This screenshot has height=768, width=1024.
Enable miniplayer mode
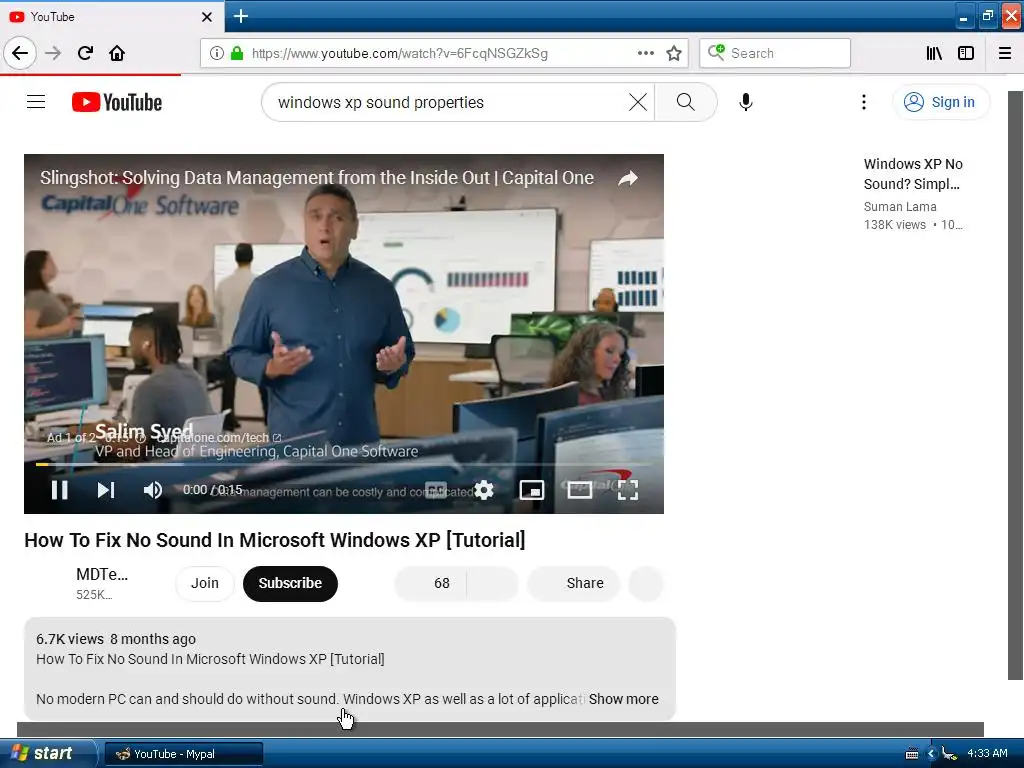532,490
